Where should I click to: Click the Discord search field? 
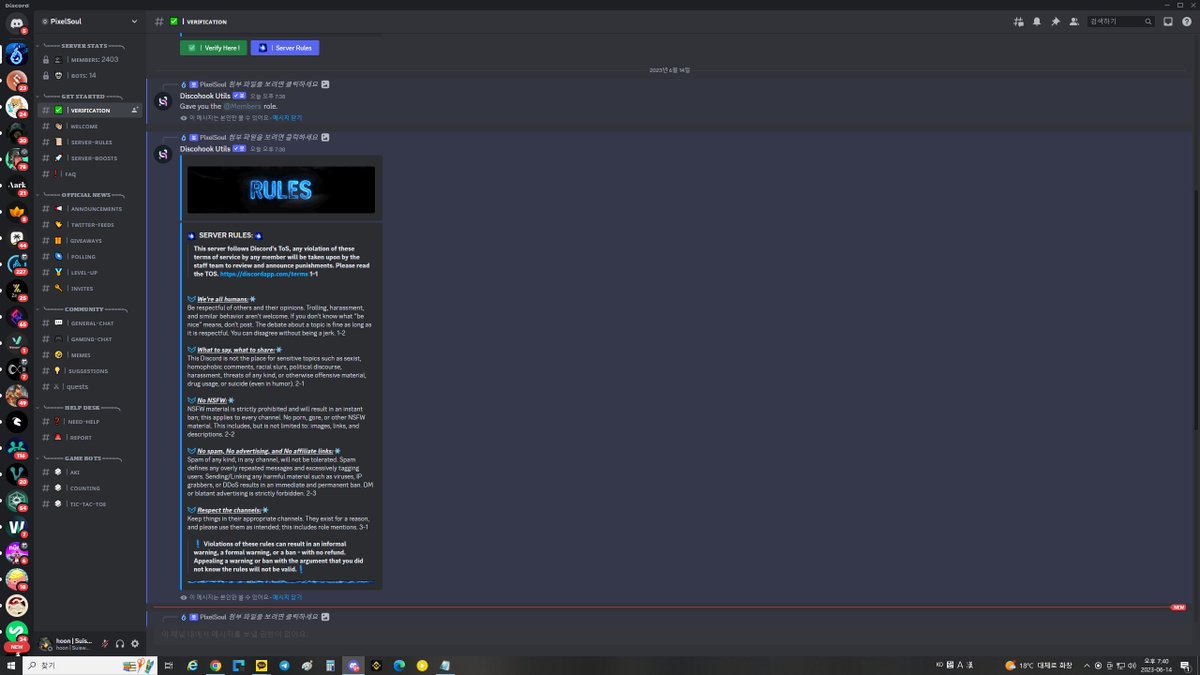pos(1120,21)
